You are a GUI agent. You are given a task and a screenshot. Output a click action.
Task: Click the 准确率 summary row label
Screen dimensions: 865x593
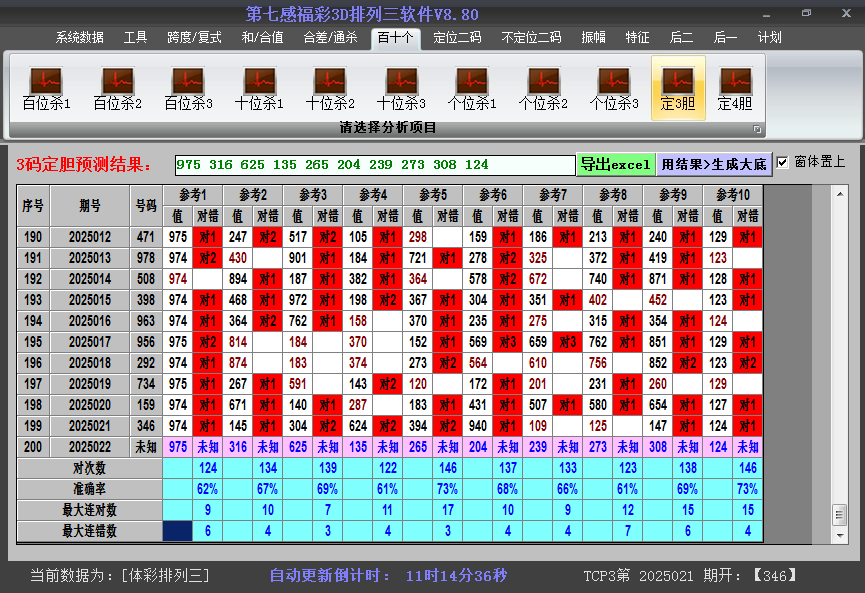point(89,489)
